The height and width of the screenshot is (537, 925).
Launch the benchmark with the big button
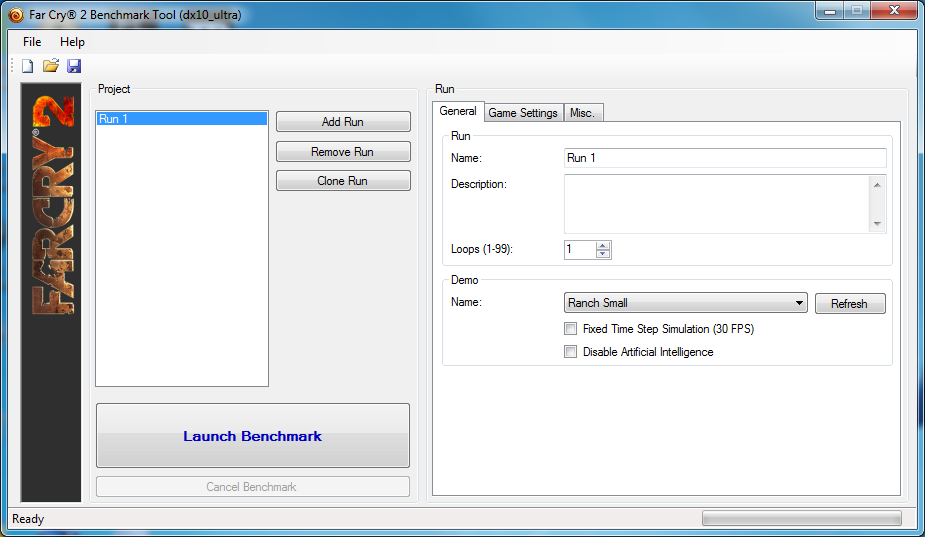(252, 436)
